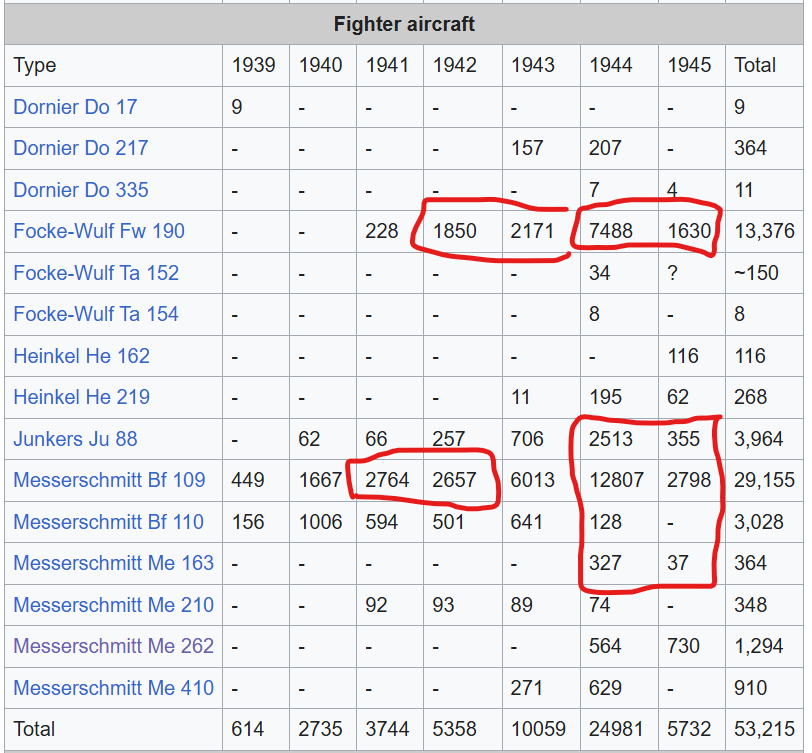Viewport: 812px width, 753px height.
Task: Select the Fw 190 cell 2171
Action: (541, 231)
